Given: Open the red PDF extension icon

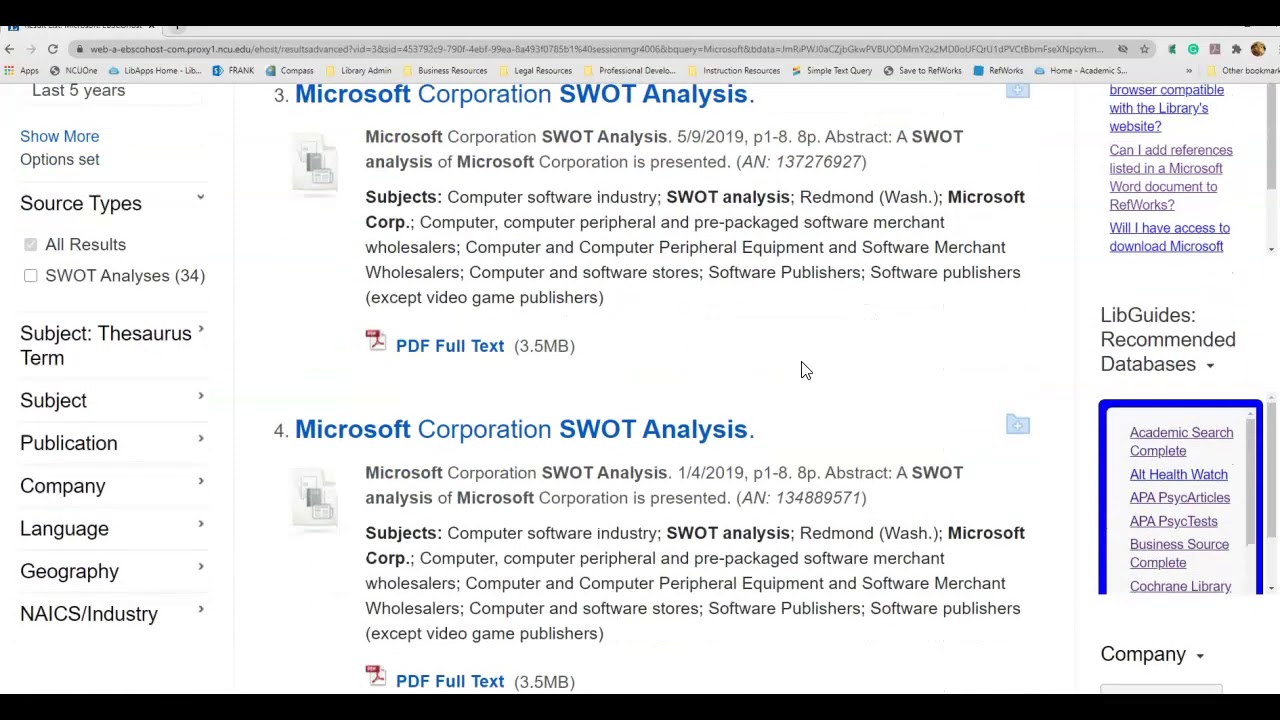Looking at the screenshot, I should coord(1215,49).
